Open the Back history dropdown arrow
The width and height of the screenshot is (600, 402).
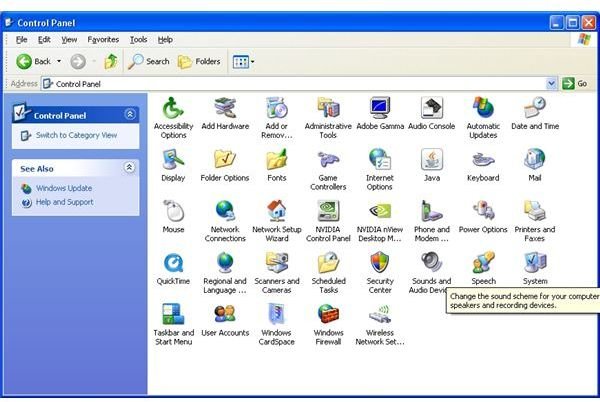59,62
